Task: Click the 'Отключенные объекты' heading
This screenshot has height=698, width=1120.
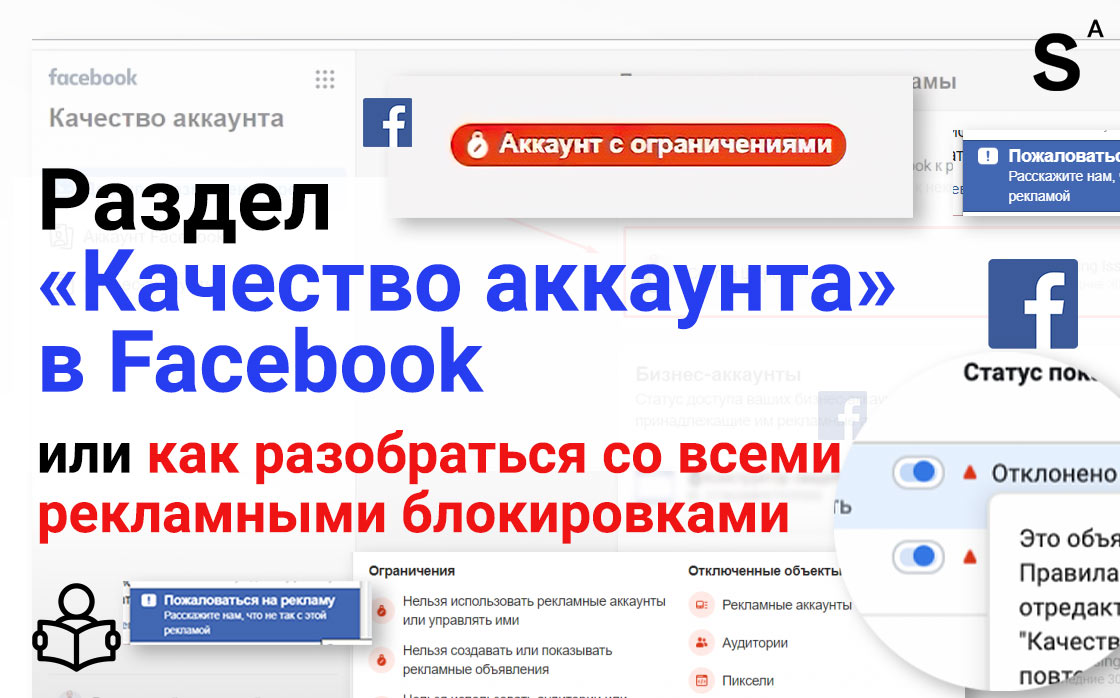Action: click(x=764, y=571)
